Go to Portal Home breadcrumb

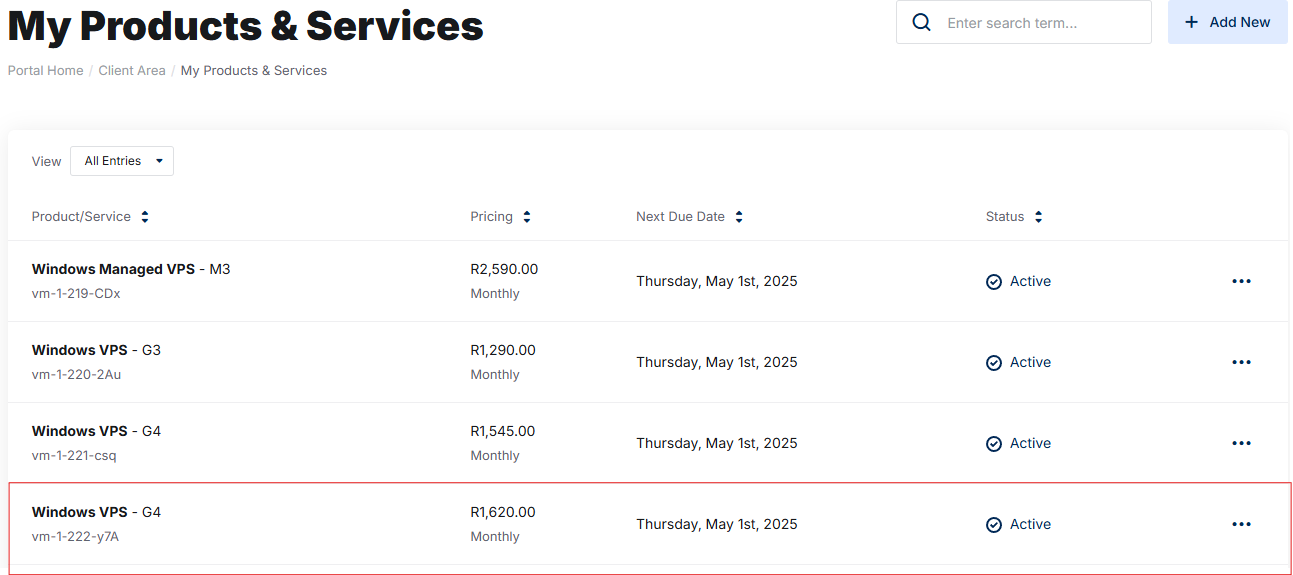(x=45, y=71)
